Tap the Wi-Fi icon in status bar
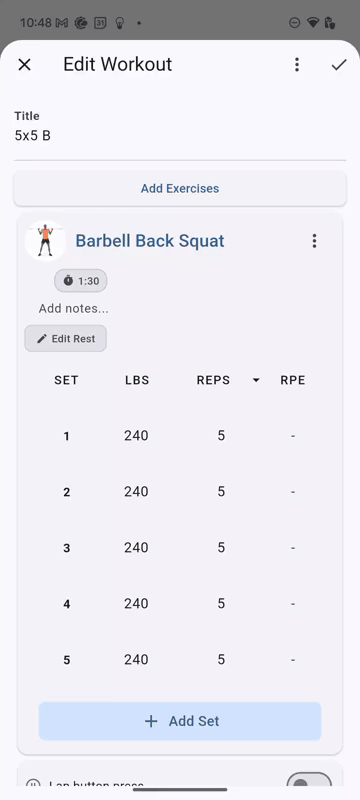This screenshot has height=800, width=360. click(312, 22)
